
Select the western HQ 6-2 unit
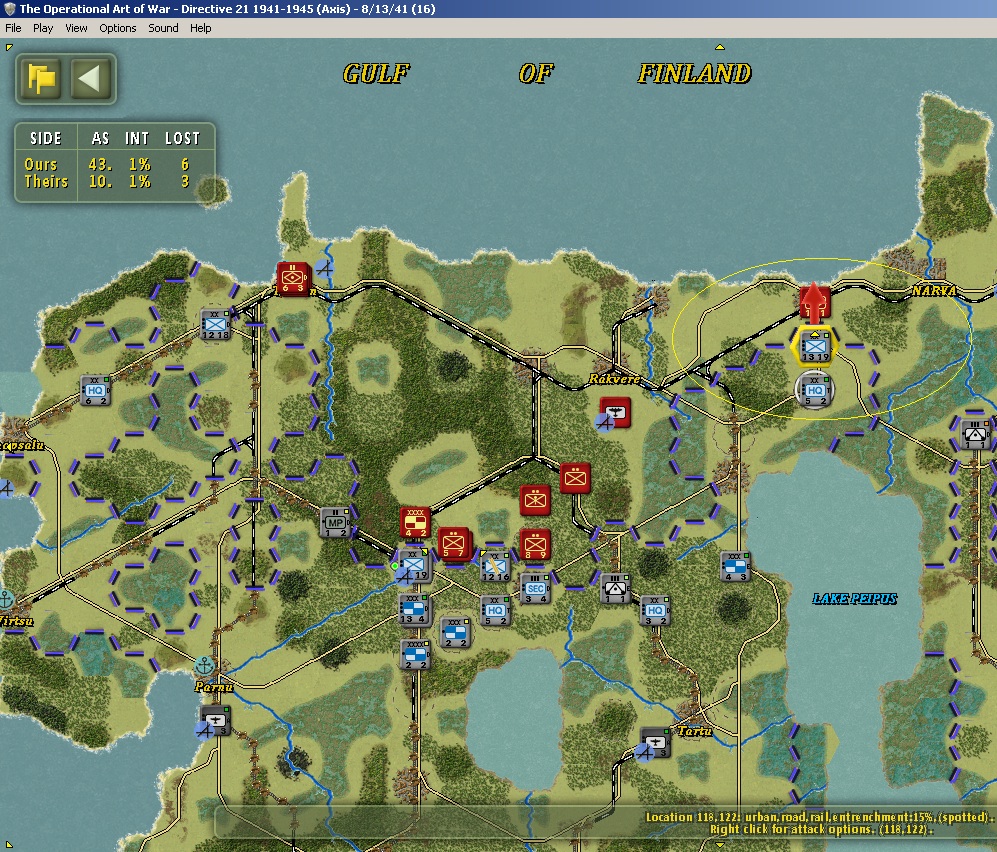(95, 390)
